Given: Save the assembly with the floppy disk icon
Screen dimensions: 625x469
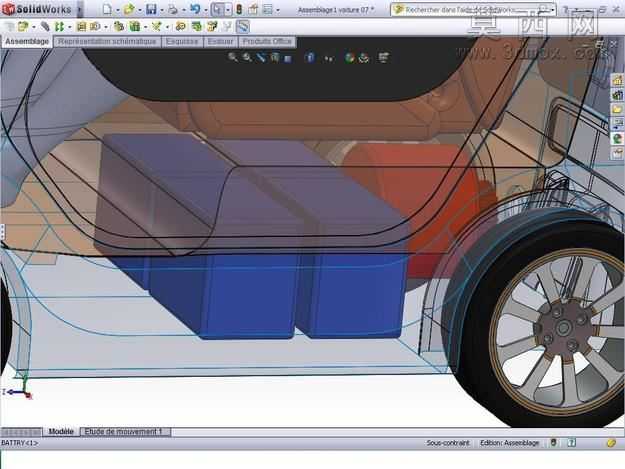Looking at the screenshot, I should click(x=151, y=9).
